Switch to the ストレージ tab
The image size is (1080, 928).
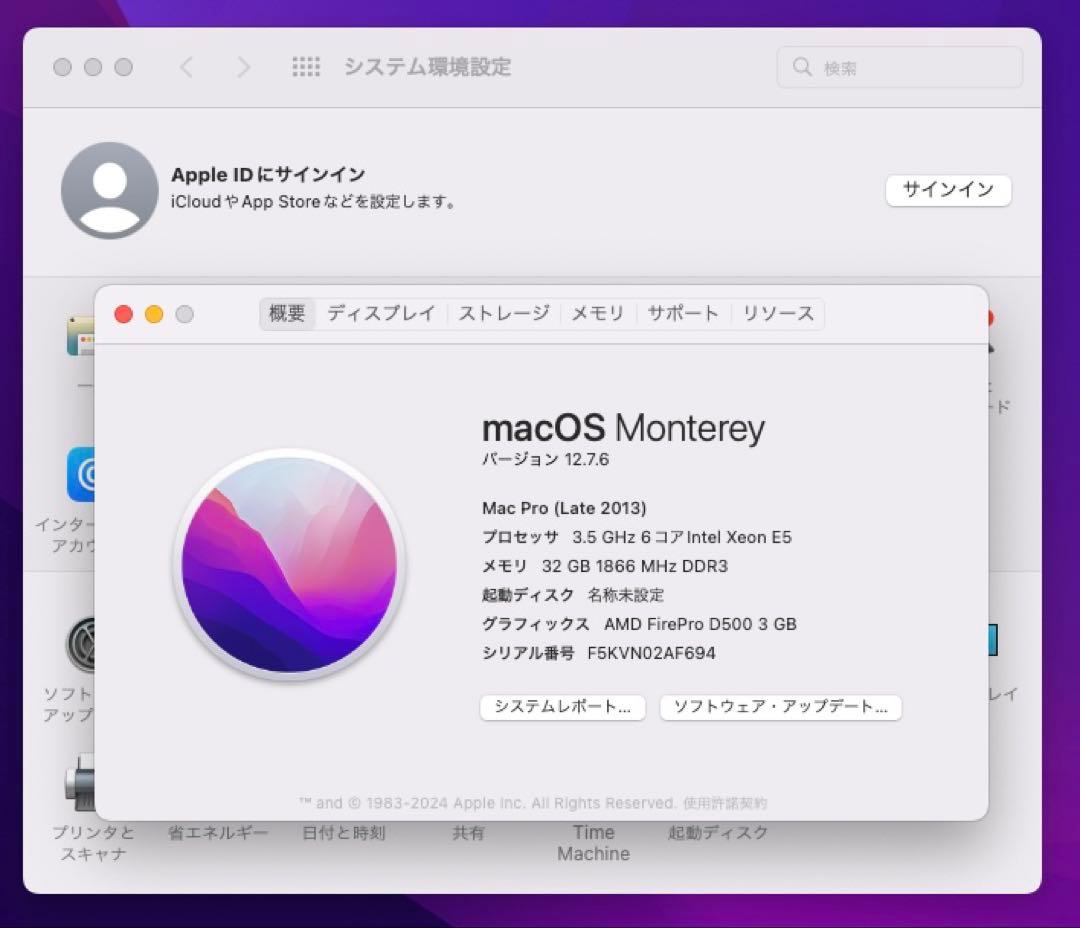[503, 313]
